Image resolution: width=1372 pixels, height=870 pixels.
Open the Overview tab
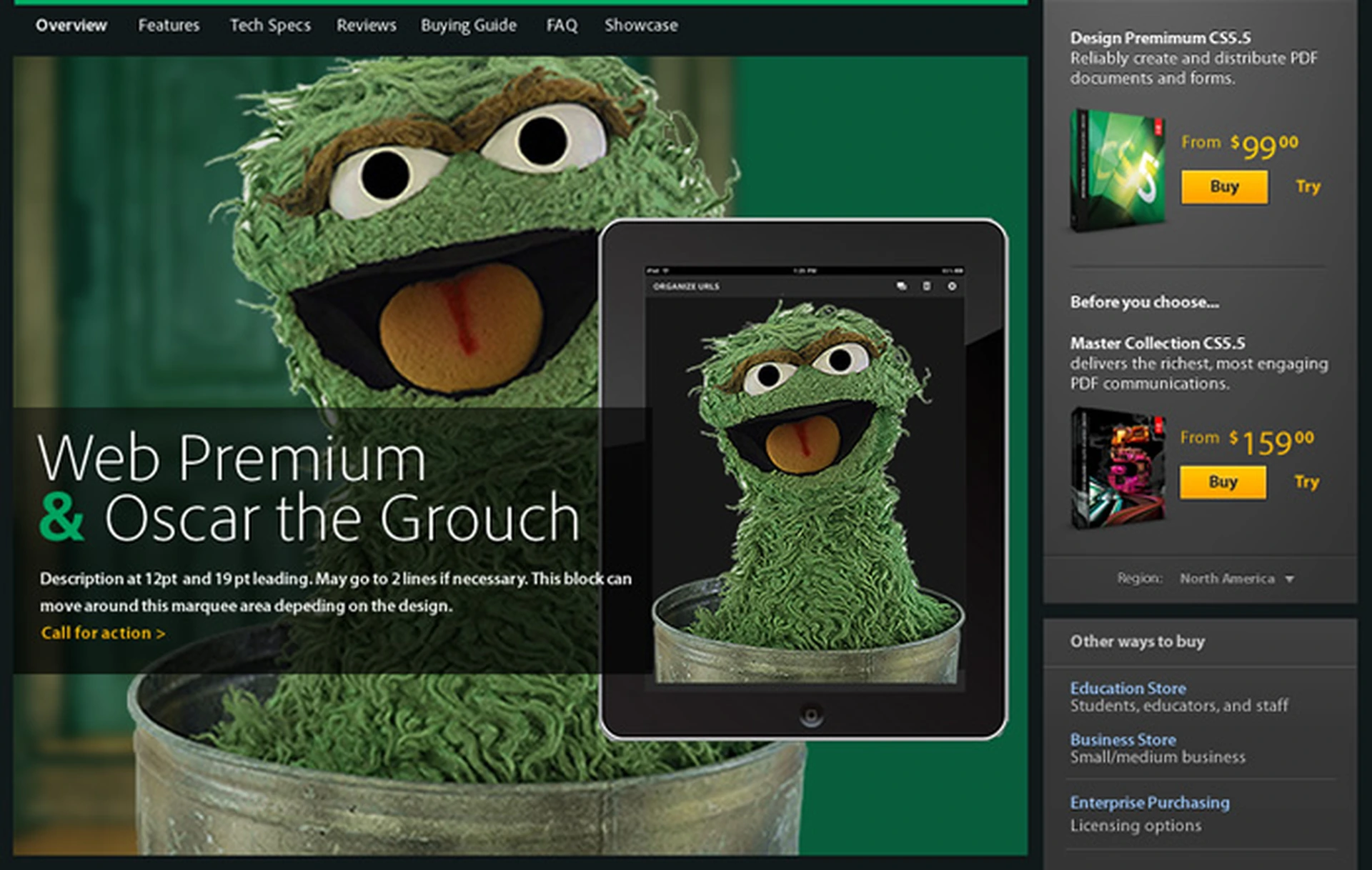(71, 26)
